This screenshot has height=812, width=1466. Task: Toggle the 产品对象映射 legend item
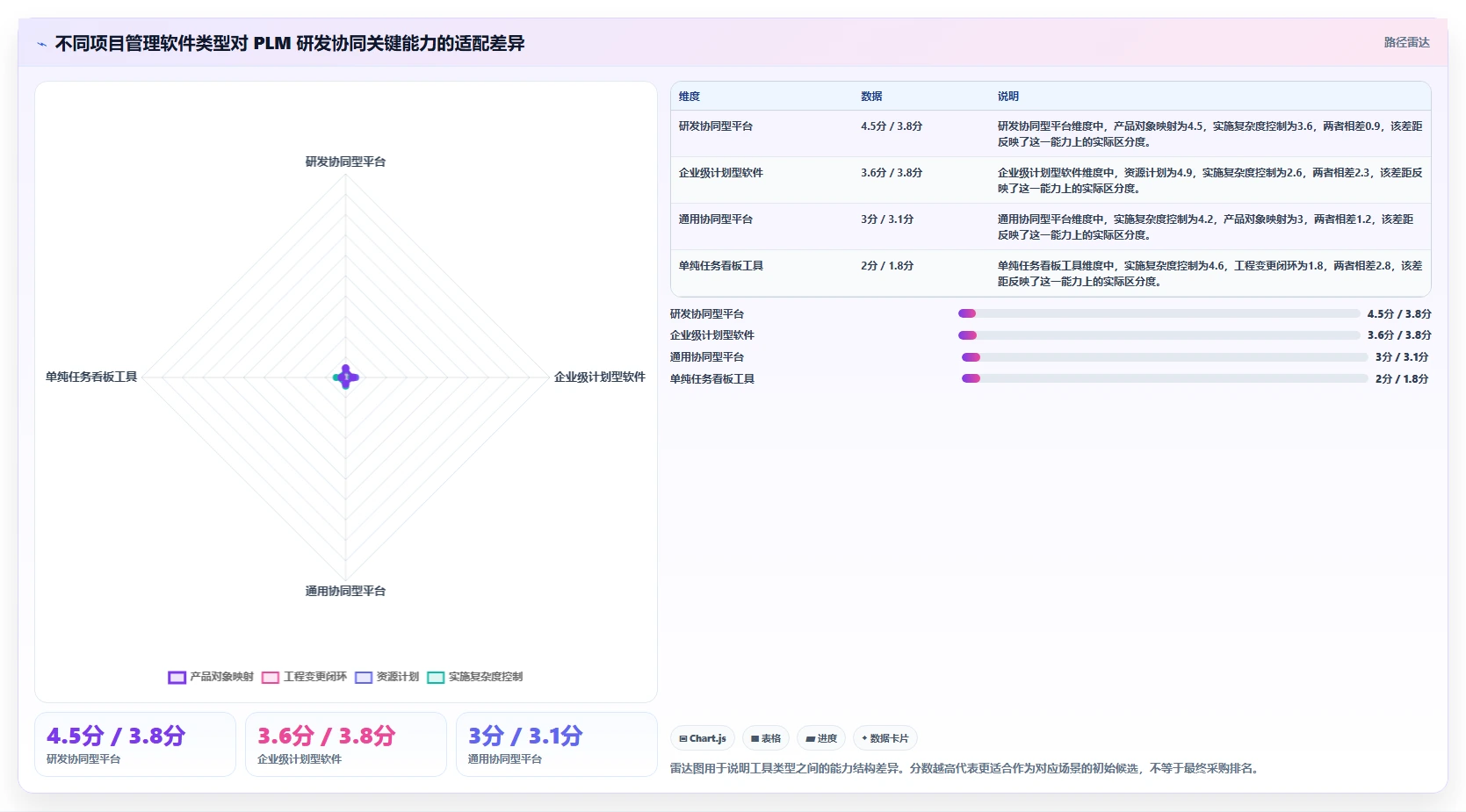coord(211,677)
